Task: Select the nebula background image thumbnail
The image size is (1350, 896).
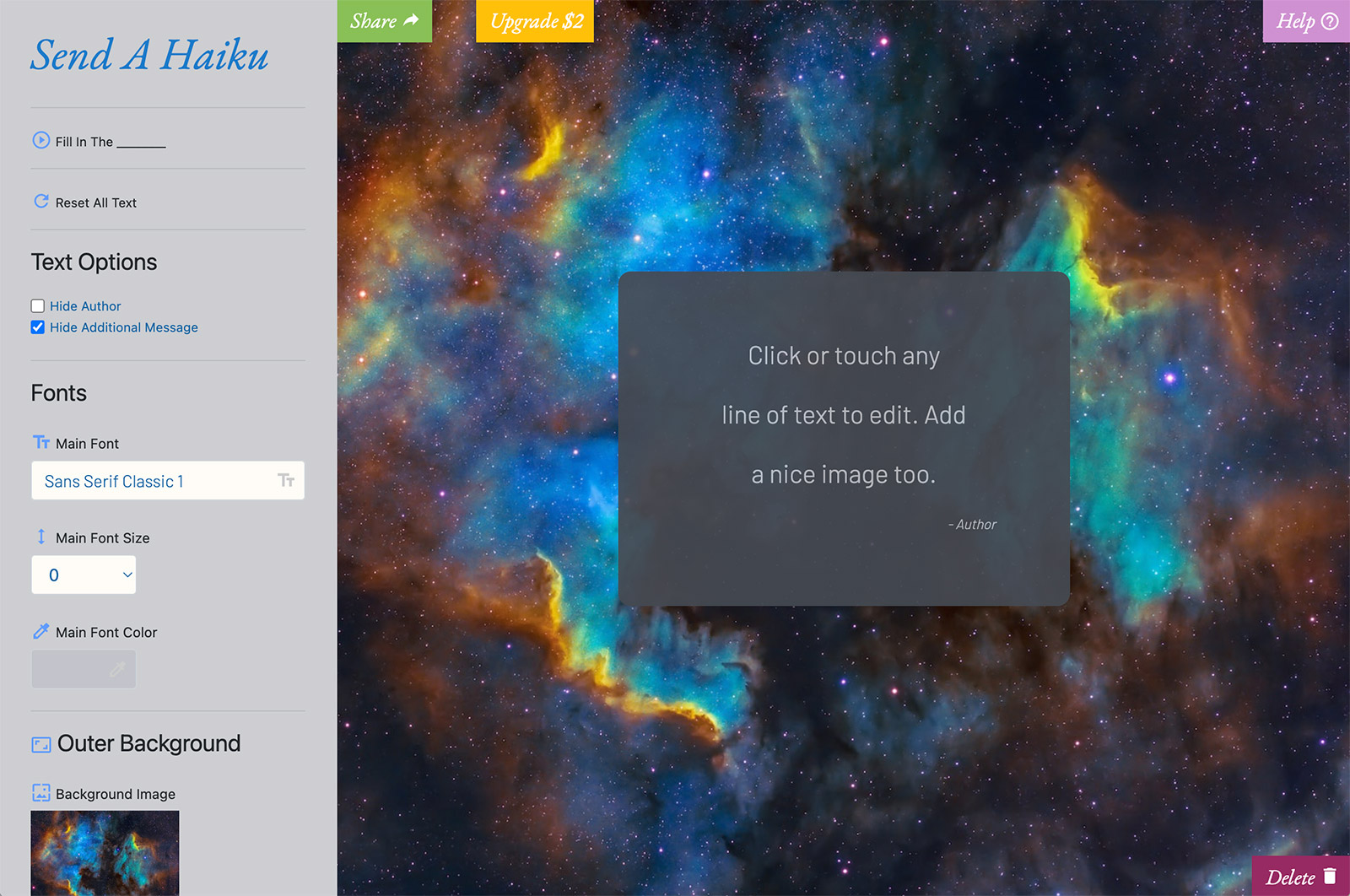Action: [x=105, y=852]
